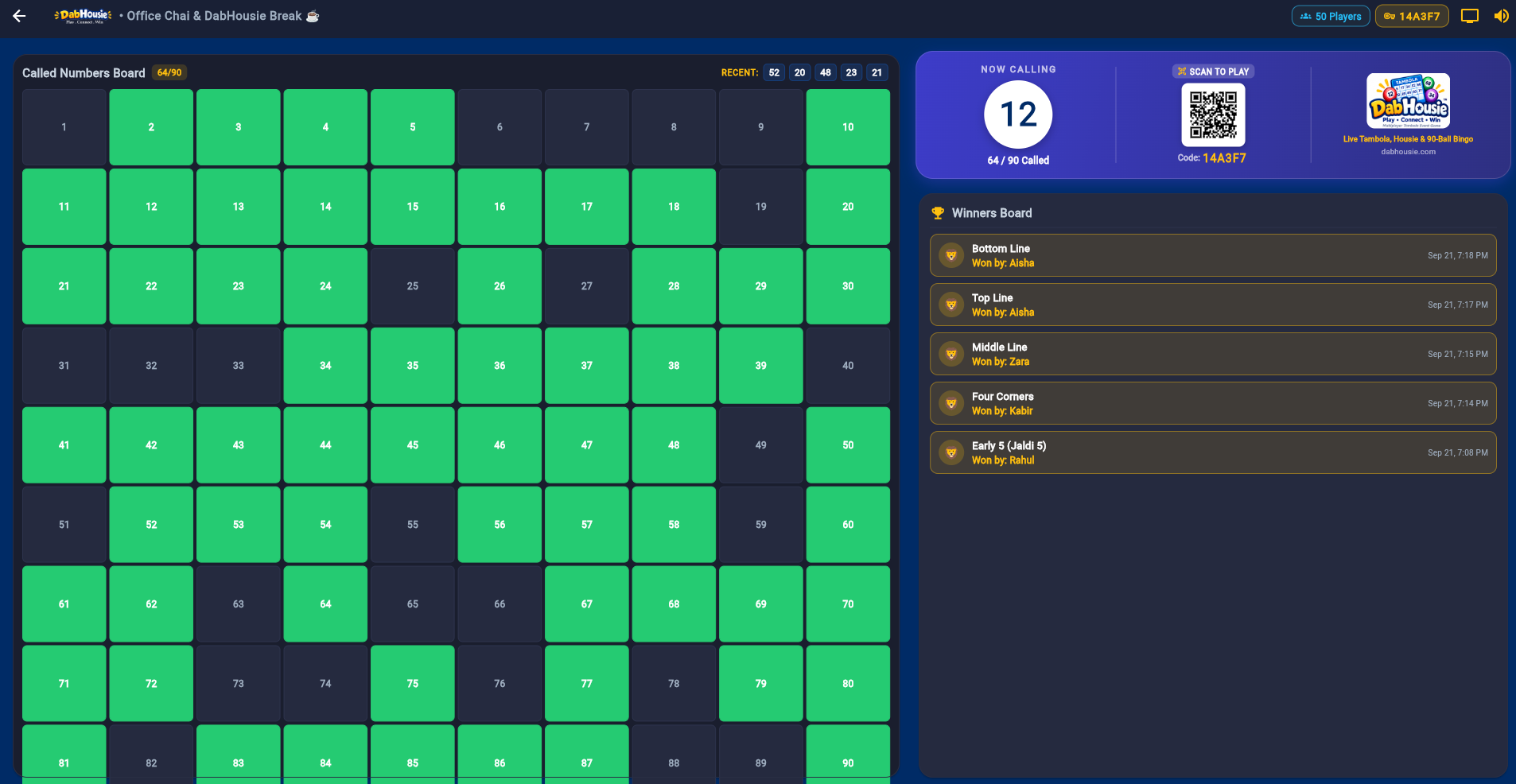Click the DabHousie promo logo image
Screen dimensions: 1516x784
tap(1408, 101)
